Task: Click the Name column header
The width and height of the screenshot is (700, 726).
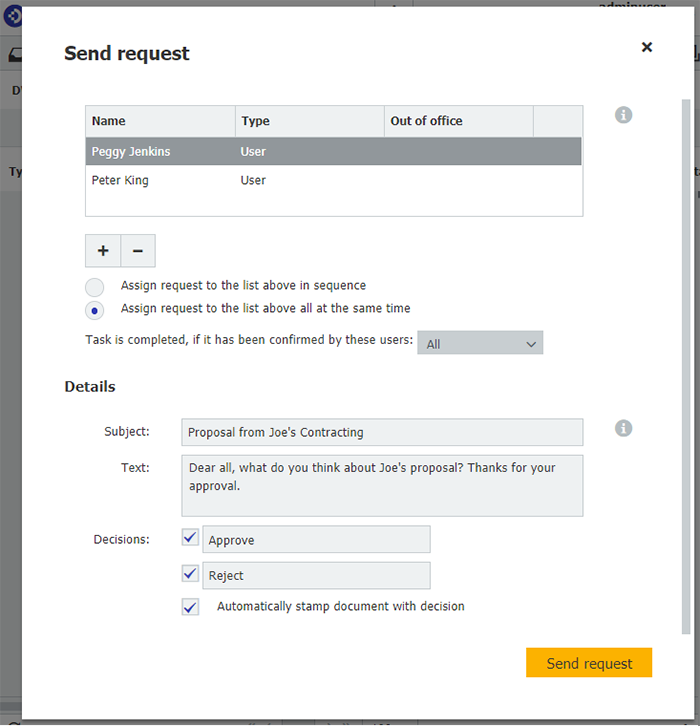Action: point(160,121)
